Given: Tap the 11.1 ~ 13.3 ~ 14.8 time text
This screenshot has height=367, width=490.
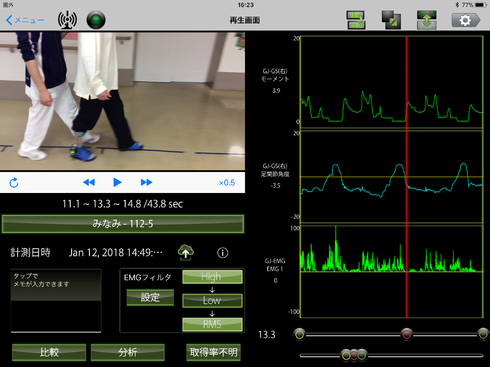Looking at the screenshot, I should click(123, 204).
